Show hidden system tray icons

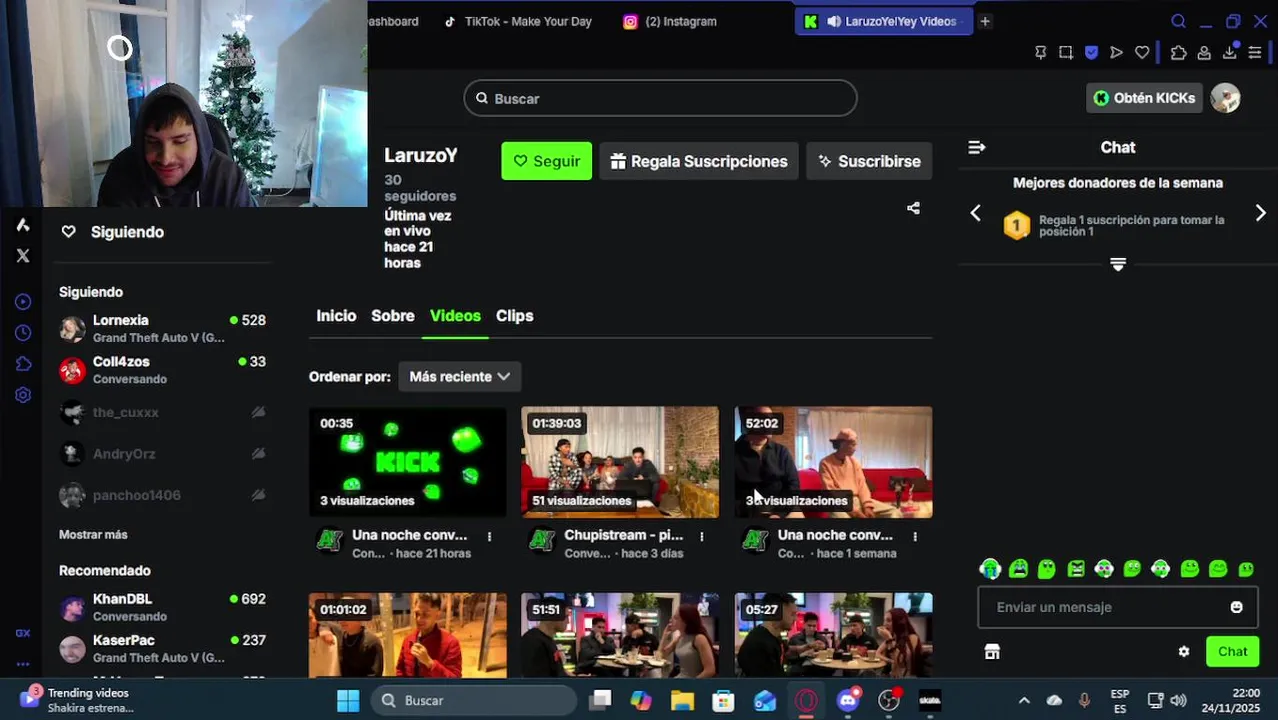click(1023, 701)
